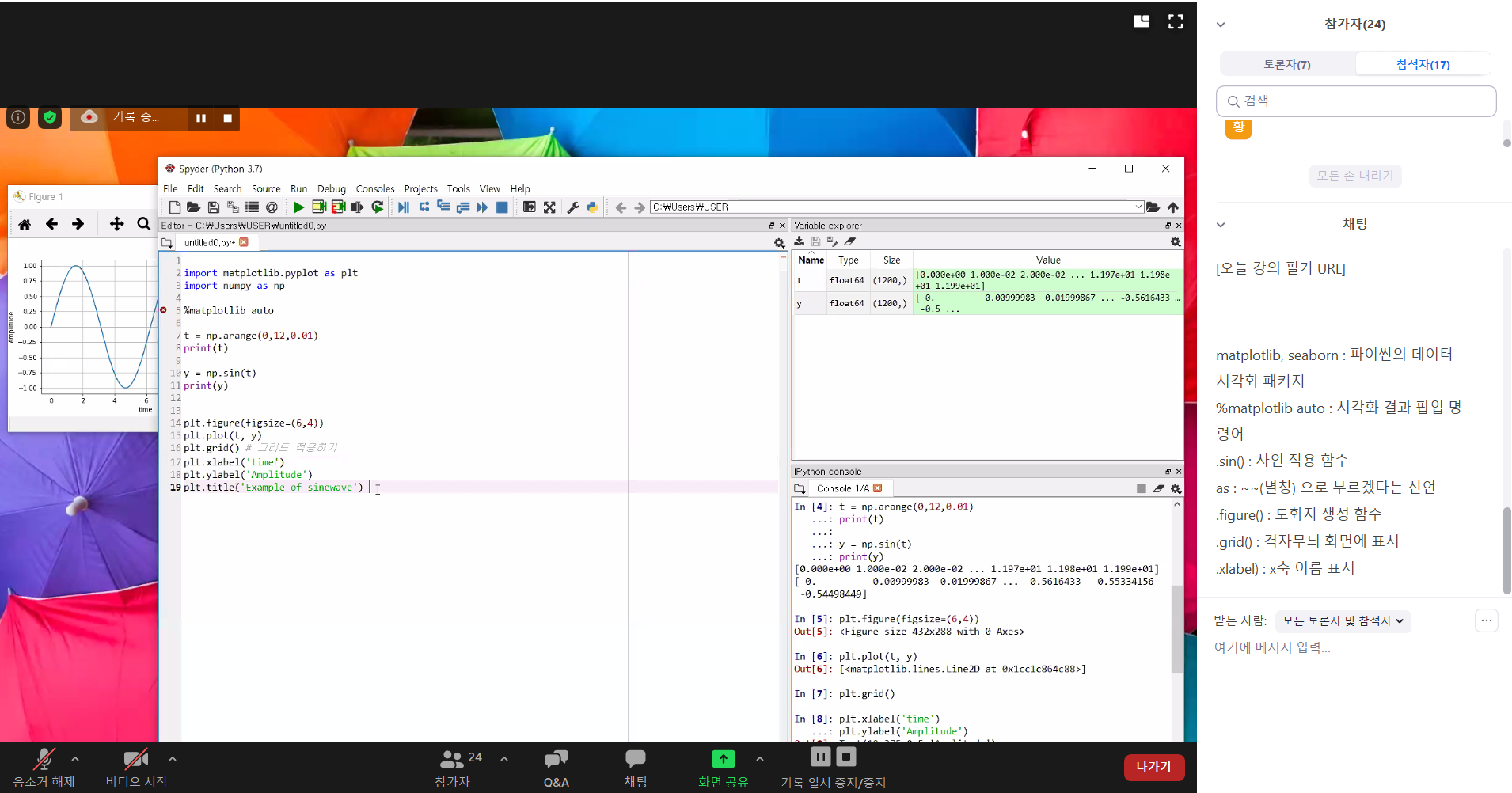Expand the working directory path dropdown
This screenshot has width=1512, height=793.
click(1138, 207)
